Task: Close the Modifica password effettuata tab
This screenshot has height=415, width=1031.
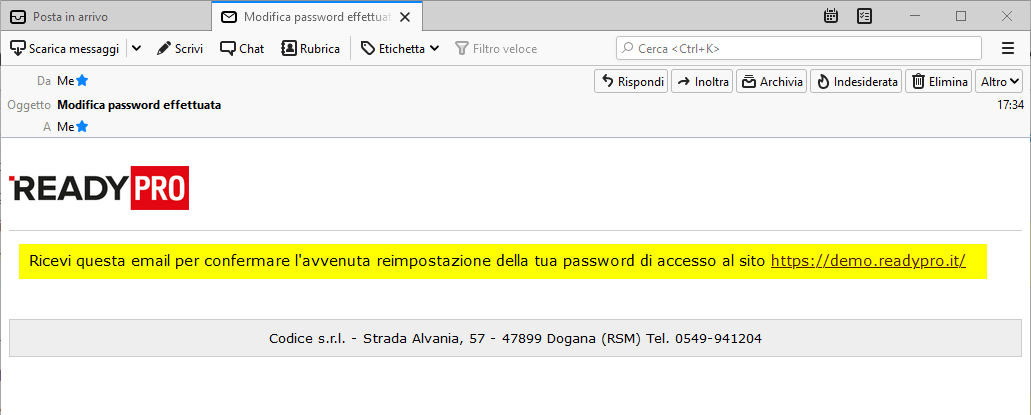Action: (x=404, y=17)
